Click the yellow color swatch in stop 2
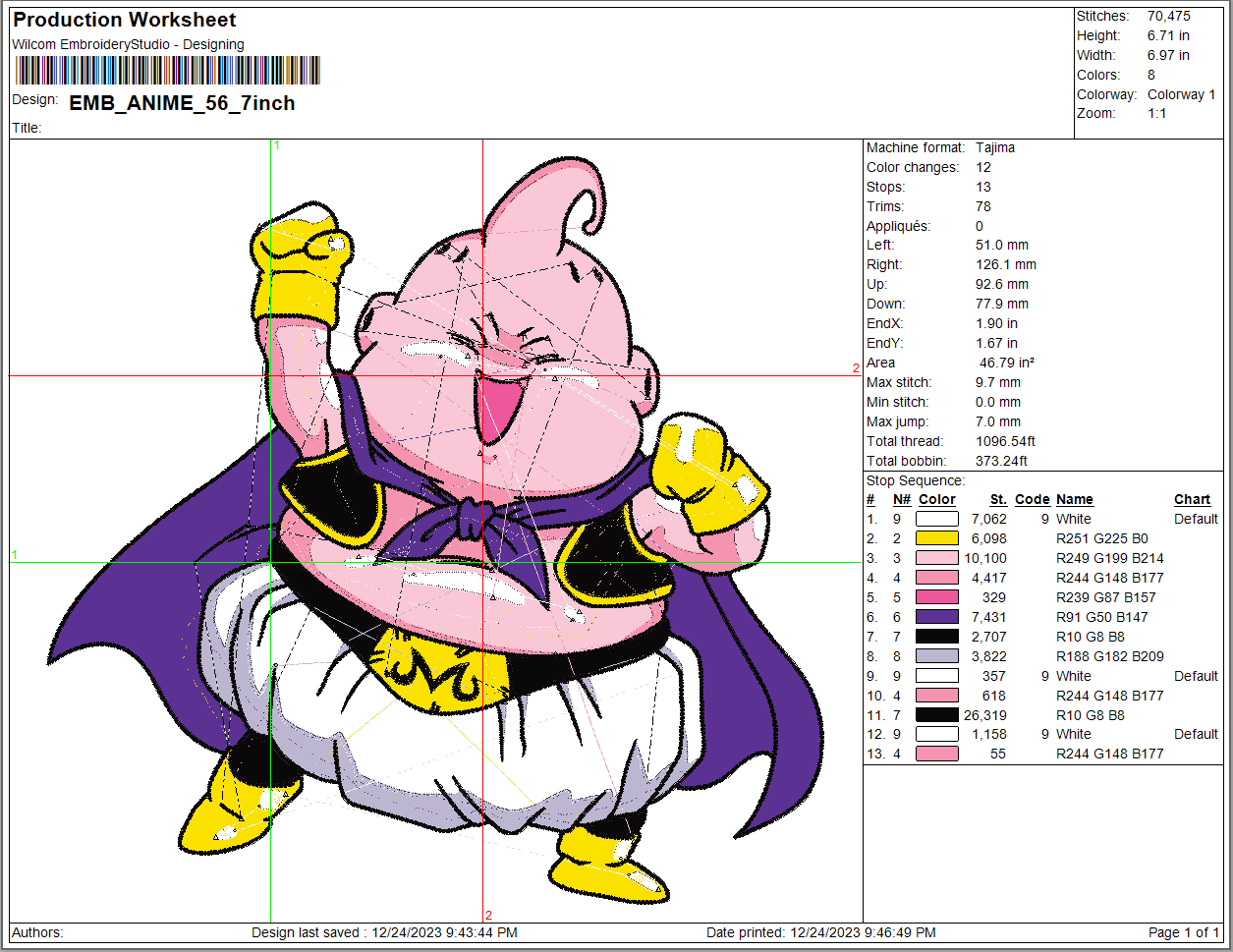Image resolution: width=1233 pixels, height=952 pixels. [936, 538]
